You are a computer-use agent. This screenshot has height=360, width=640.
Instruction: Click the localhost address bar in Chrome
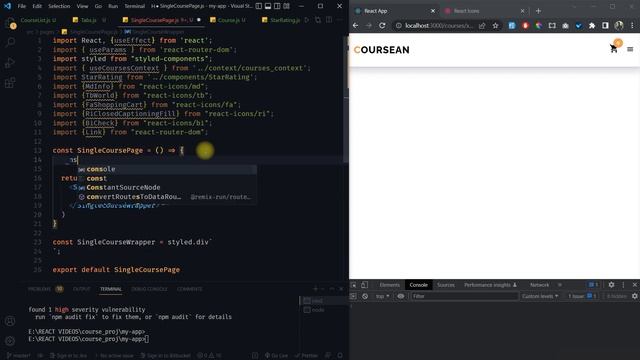click(x=439, y=25)
